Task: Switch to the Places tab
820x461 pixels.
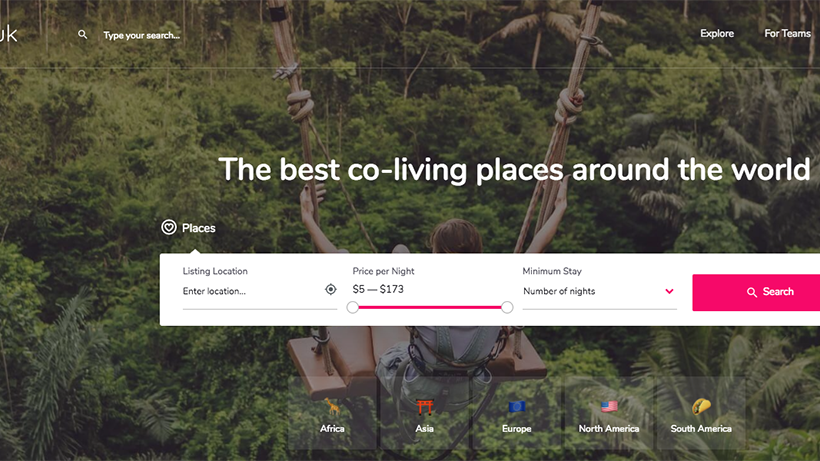Action: pyautogui.click(x=189, y=228)
